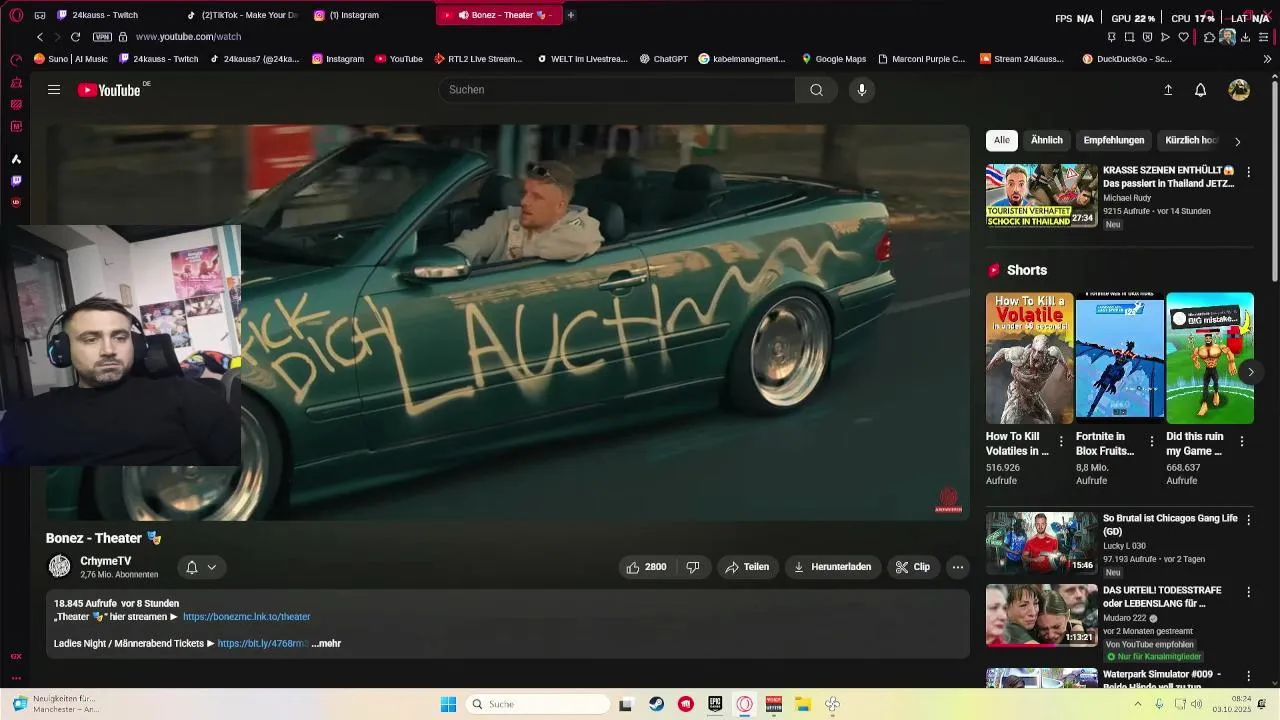Open options menu for KRASSE SZENEN video

1248,172
